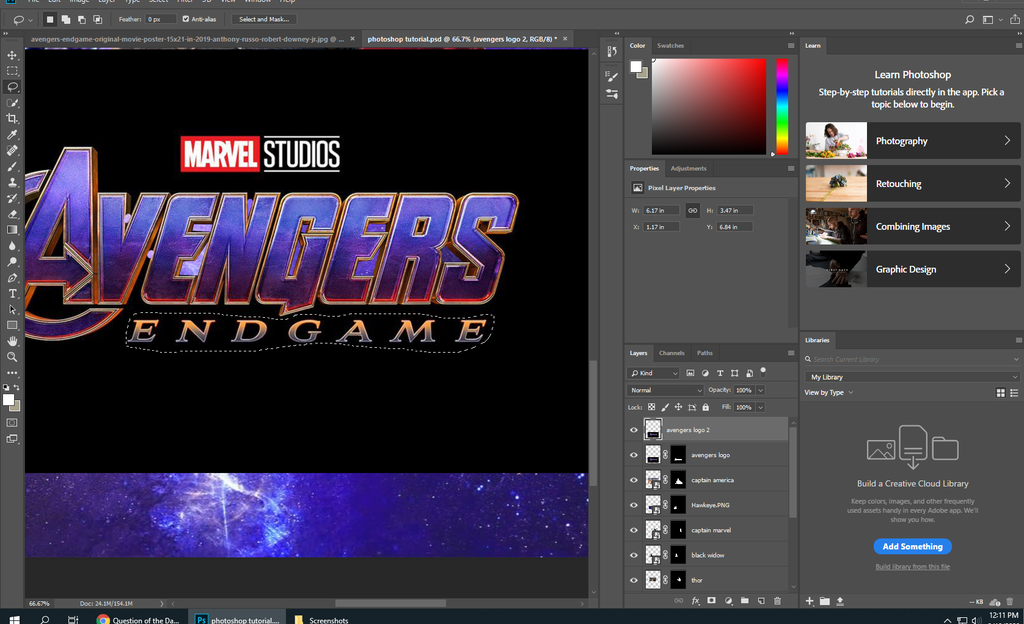Delete layer using the trash icon

[x=778, y=600]
